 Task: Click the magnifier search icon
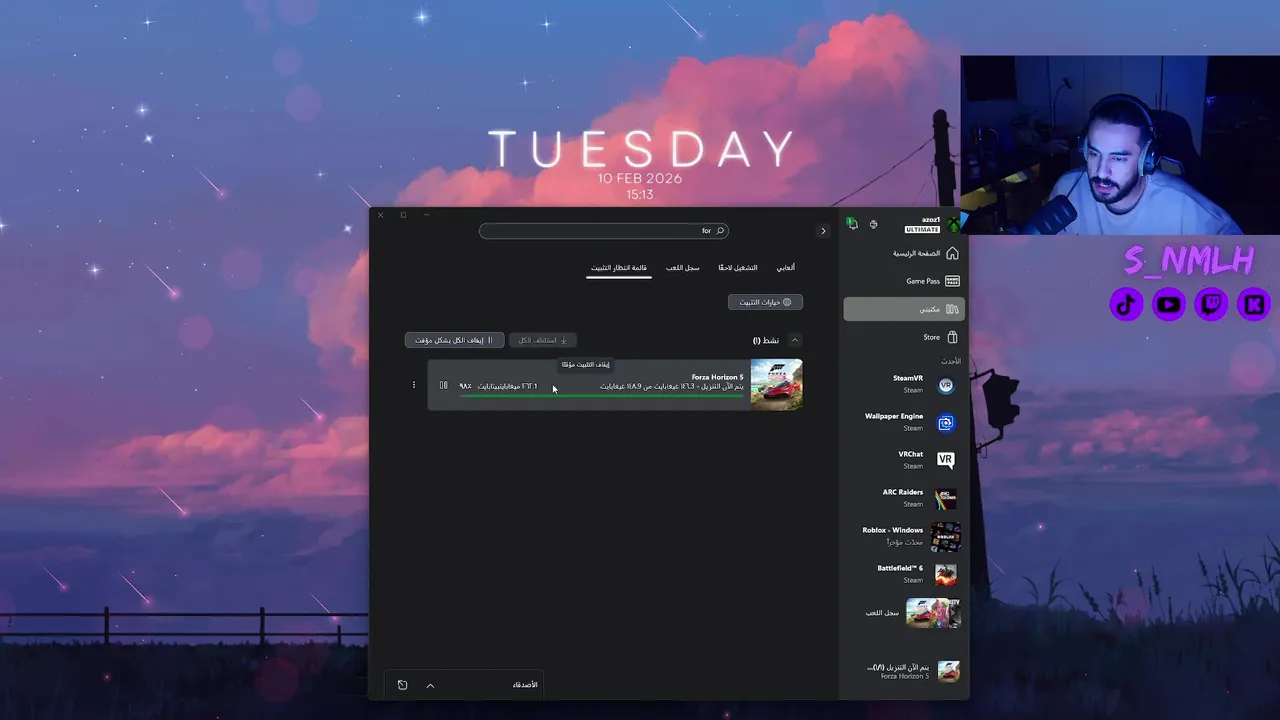(x=720, y=231)
